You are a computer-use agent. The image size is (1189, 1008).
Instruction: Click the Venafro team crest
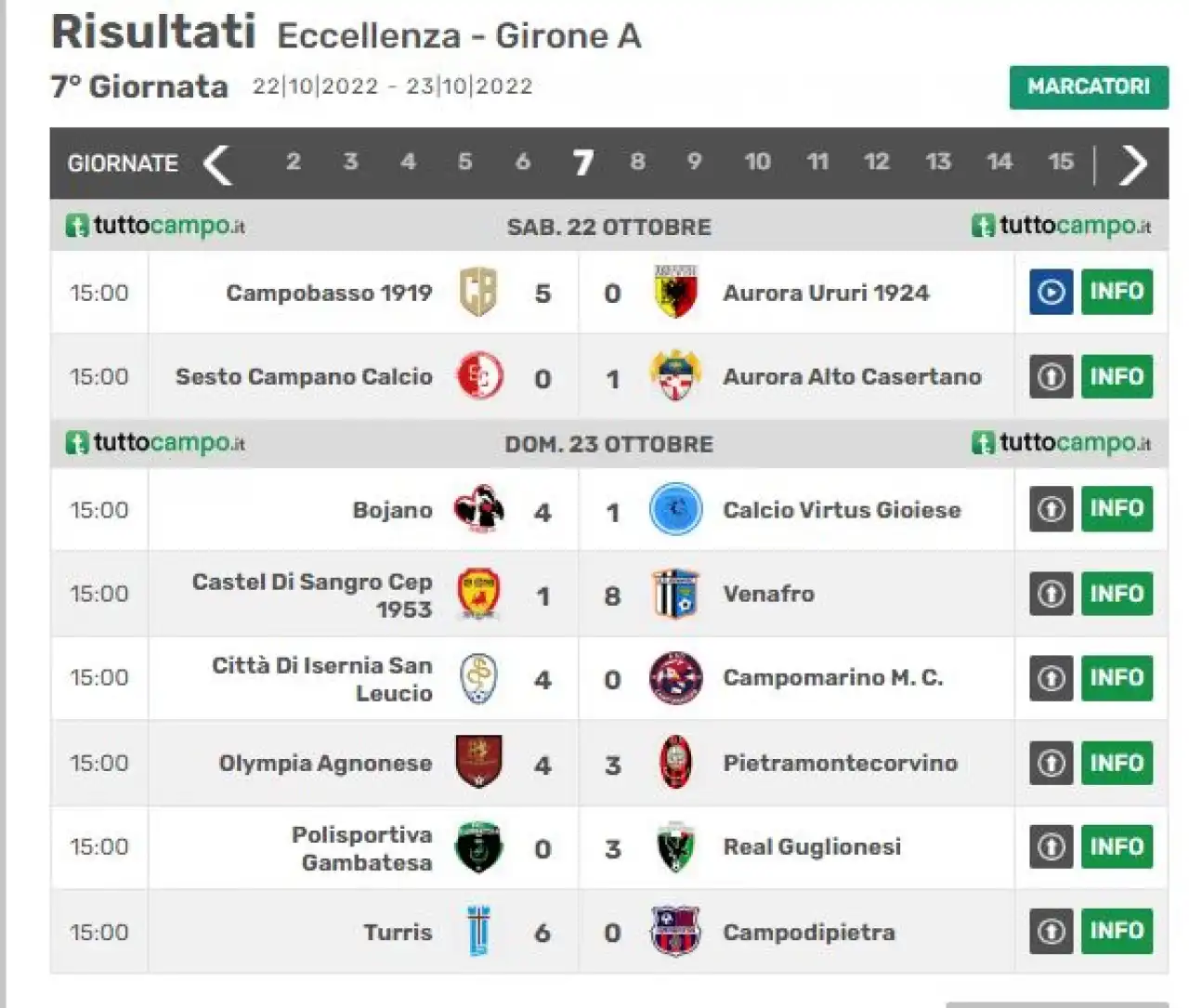[x=675, y=593]
